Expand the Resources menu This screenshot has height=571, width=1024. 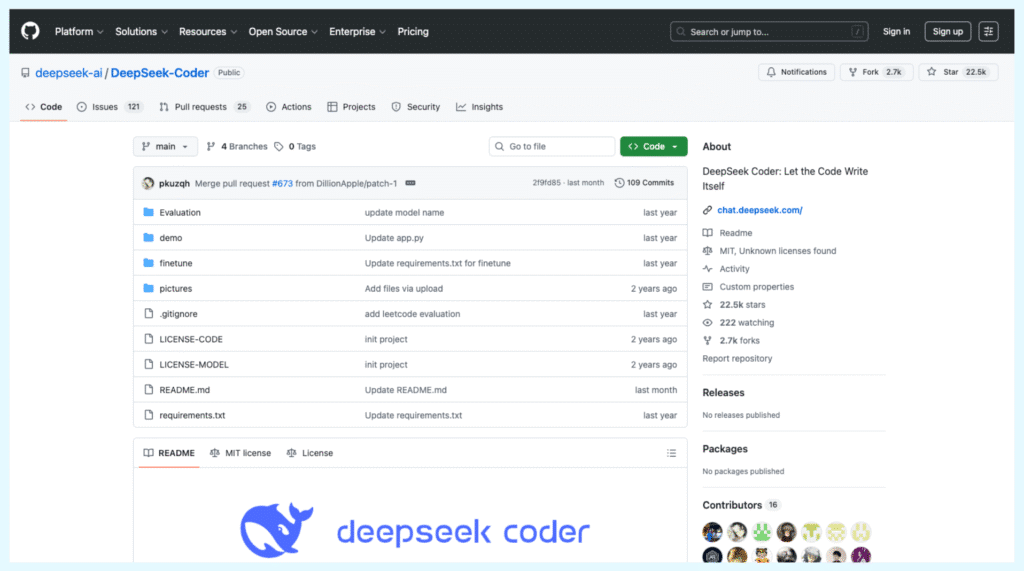pyautogui.click(x=208, y=31)
